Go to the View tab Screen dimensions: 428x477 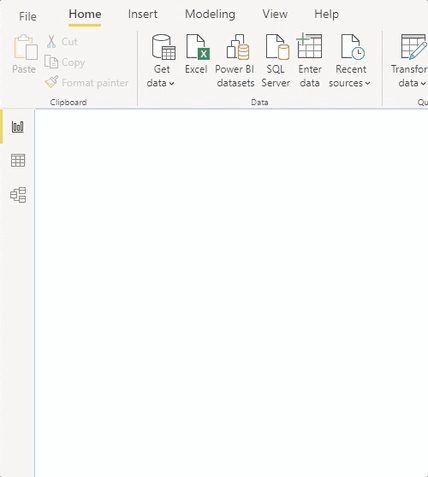(x=275, y=14)
